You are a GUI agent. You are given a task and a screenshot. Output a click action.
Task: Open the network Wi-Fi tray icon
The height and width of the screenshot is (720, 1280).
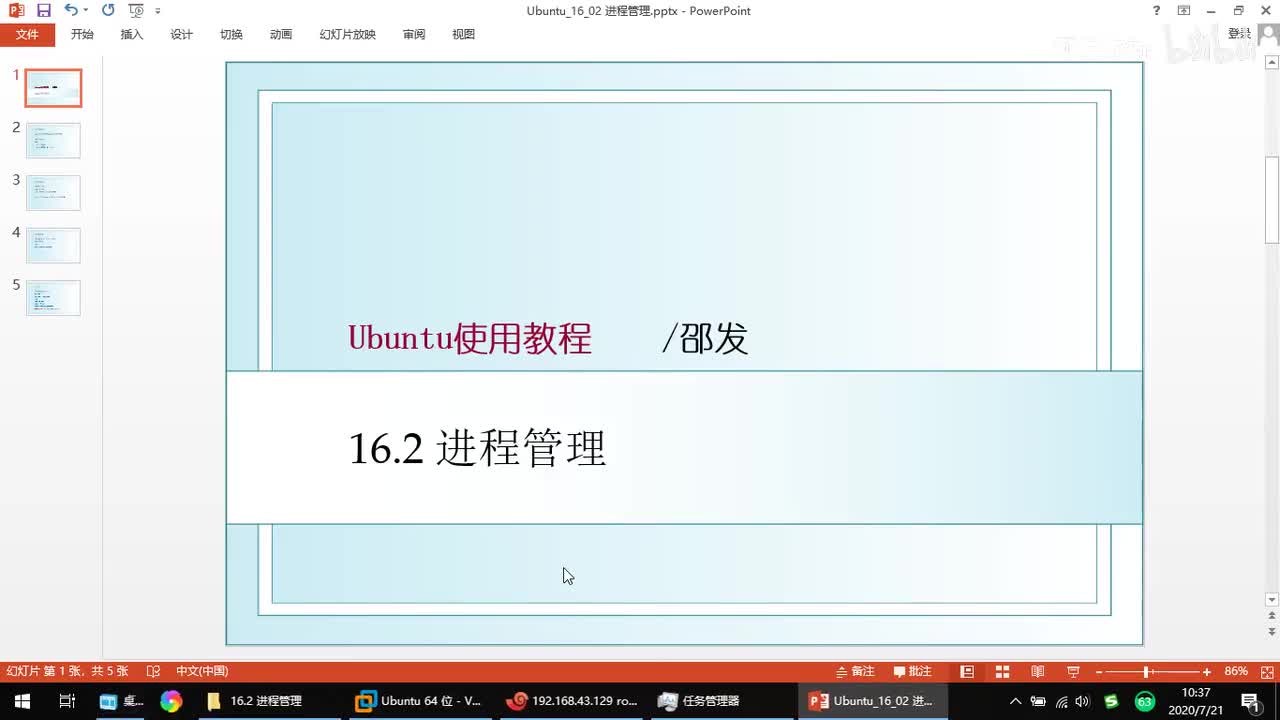pyautogui.click(x=1061, y=701)
